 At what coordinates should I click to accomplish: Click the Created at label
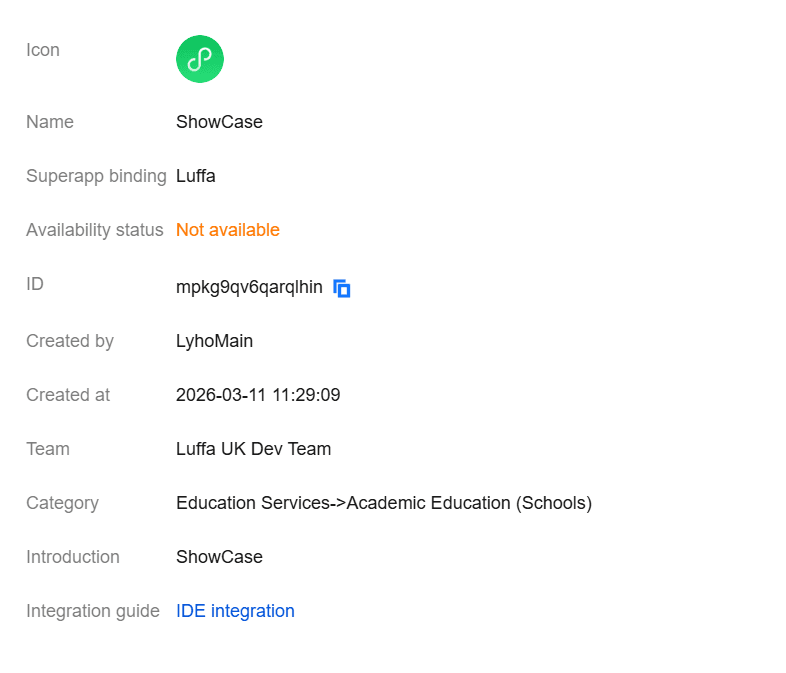[x=68, y=395]
